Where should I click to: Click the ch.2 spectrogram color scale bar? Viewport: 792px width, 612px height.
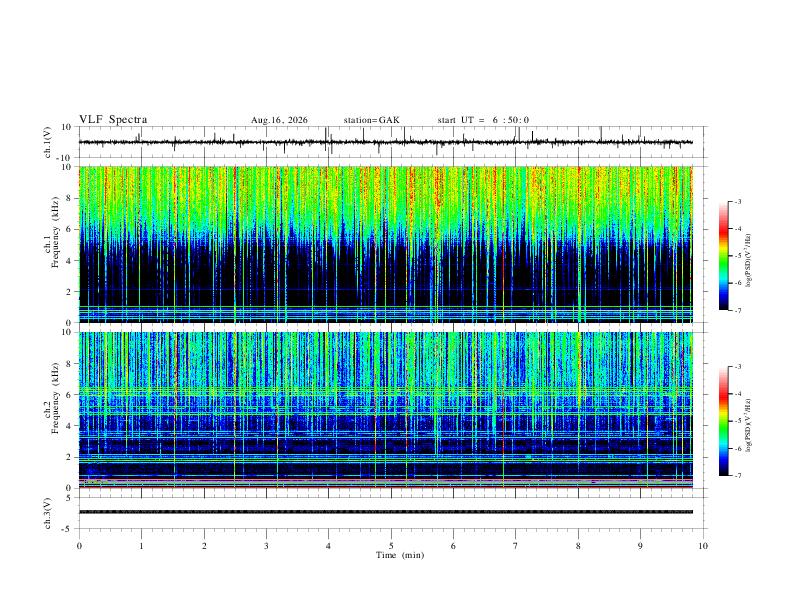click(x=723, y=421)
